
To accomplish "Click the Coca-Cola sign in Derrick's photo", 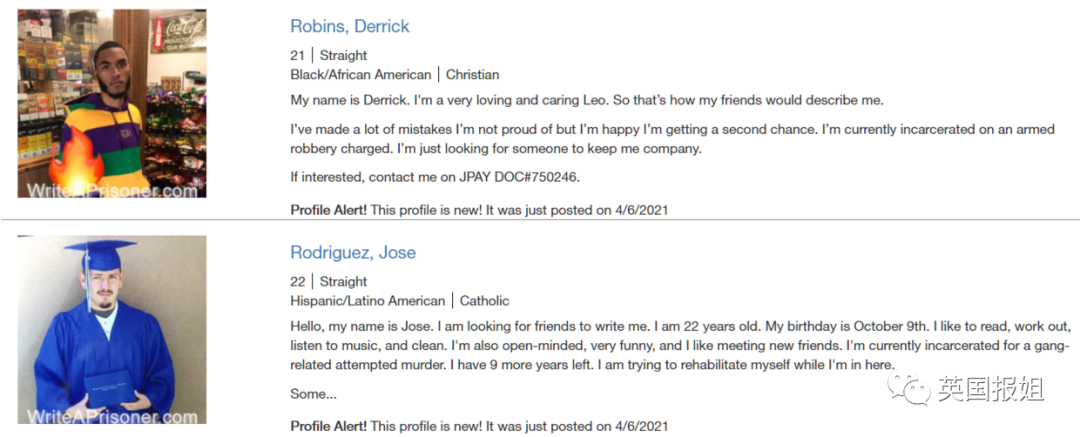I will click(178, 32).
